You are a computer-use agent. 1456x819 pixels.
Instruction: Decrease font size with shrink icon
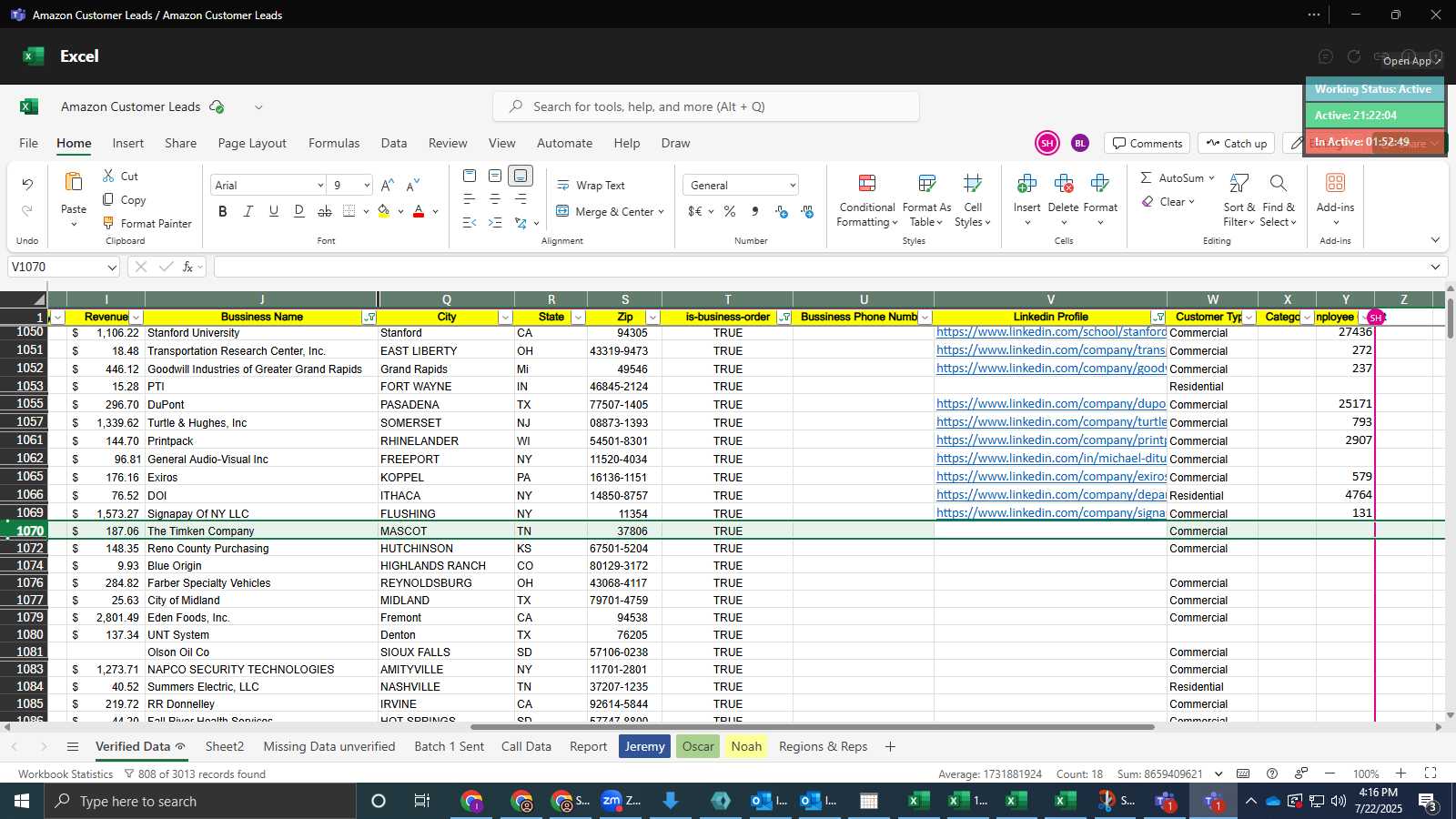click(412, 185)
